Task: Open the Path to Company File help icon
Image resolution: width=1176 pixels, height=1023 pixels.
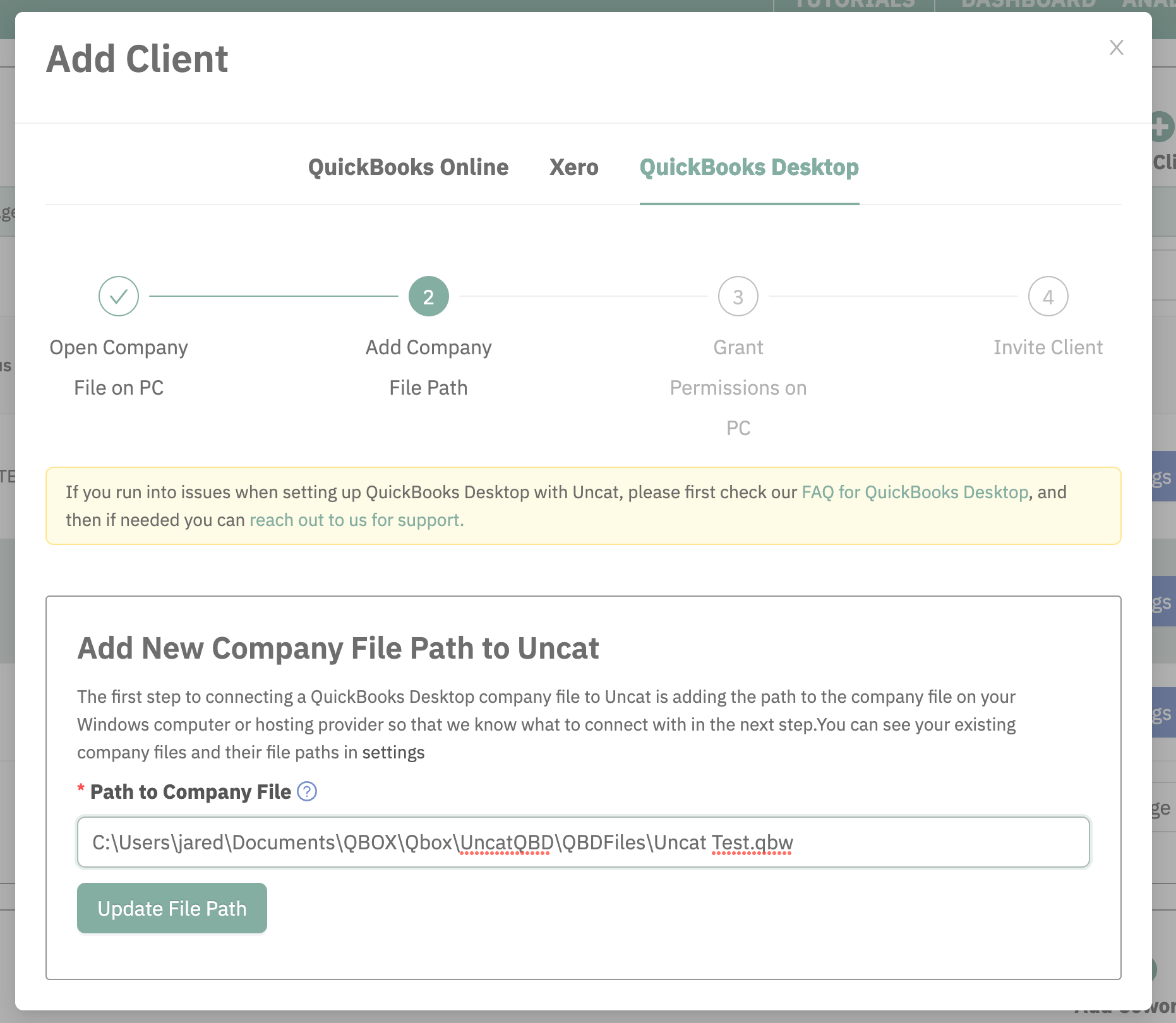Action: [x=307, y=791]
